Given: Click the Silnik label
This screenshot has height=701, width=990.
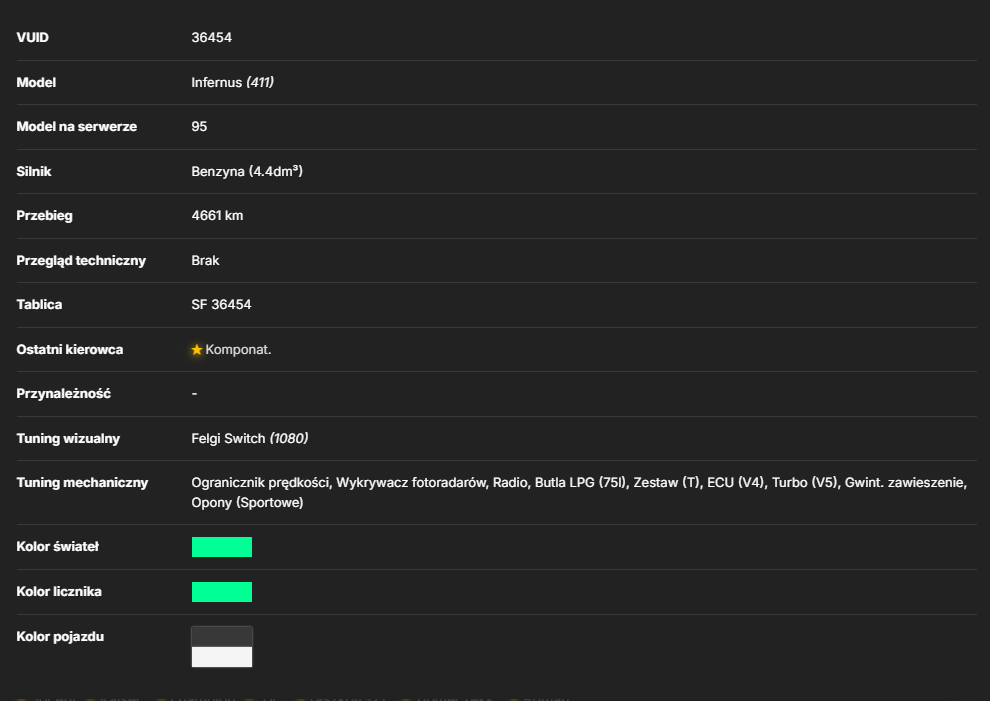Looking at the screenshot, I should 33,171.
